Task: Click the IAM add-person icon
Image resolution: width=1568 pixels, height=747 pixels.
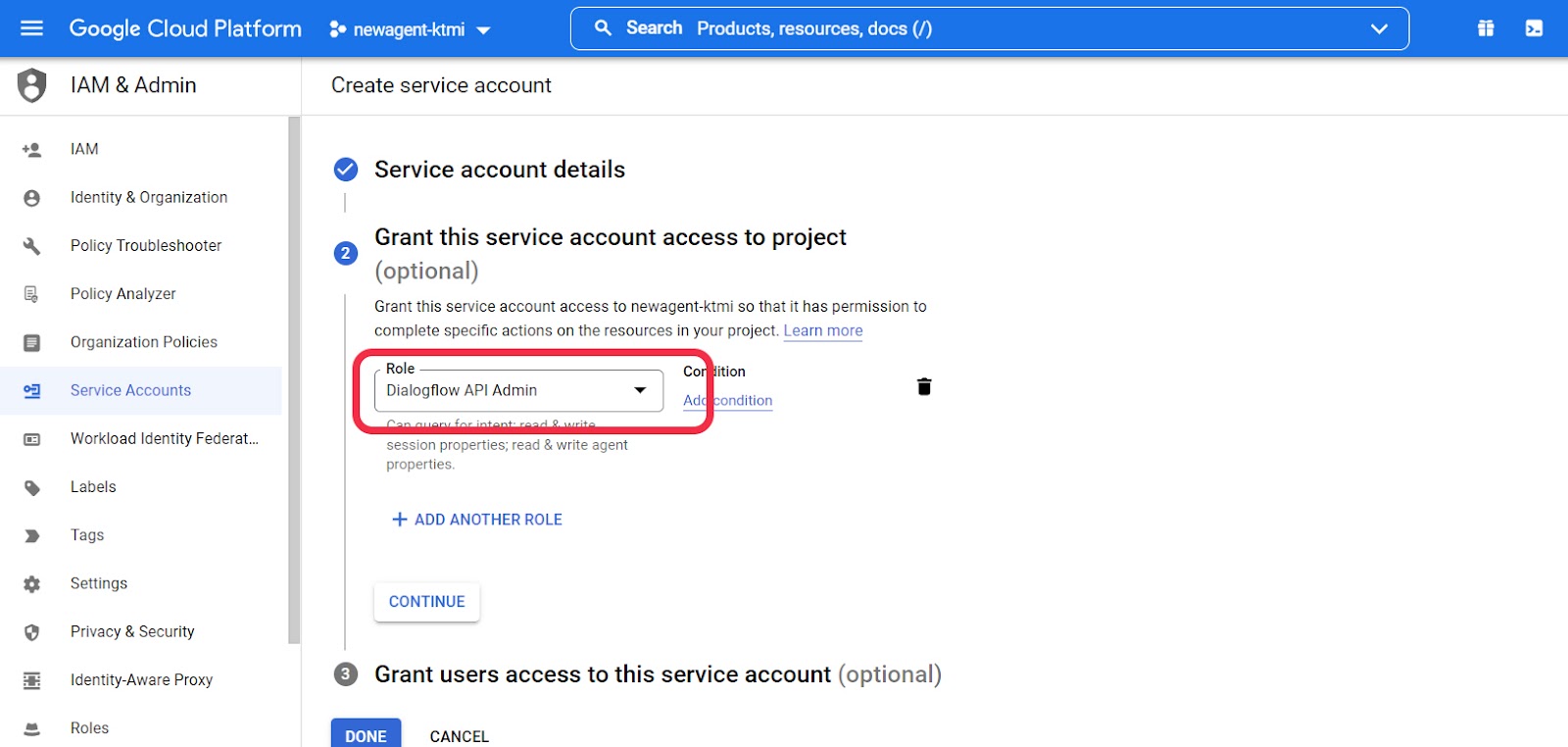Action: pos(31,150)
